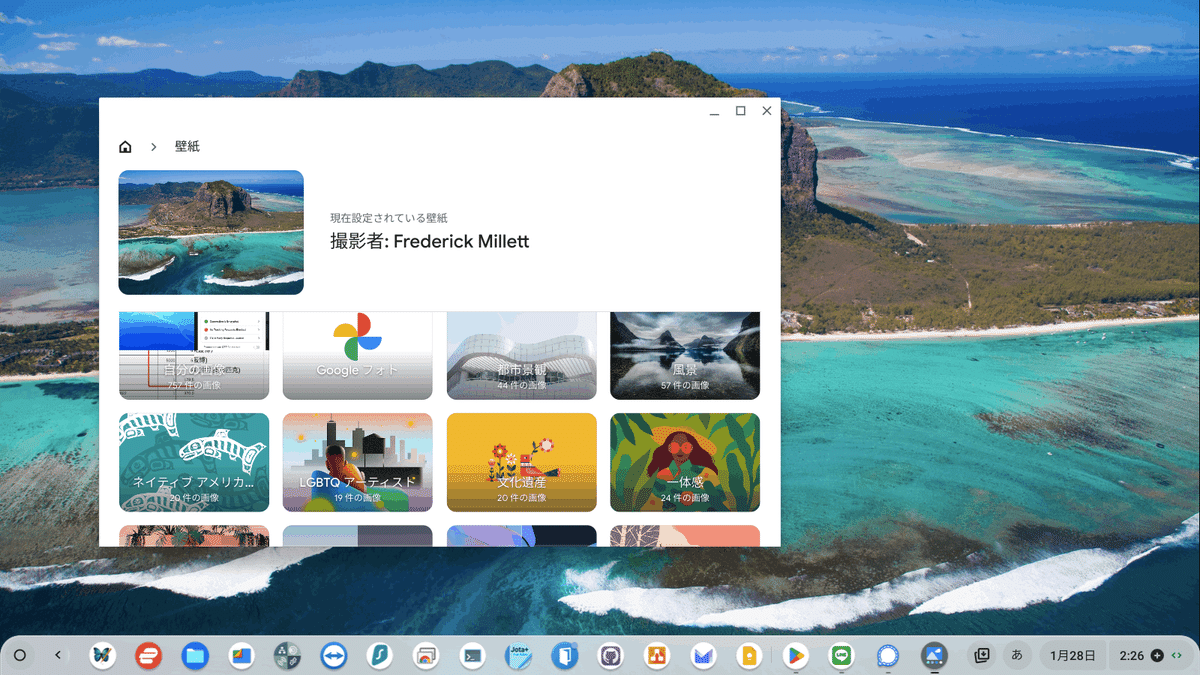Open the grey four-segment circle app icon
Viewport: 1200px width, 675px height.
point(287,656)
